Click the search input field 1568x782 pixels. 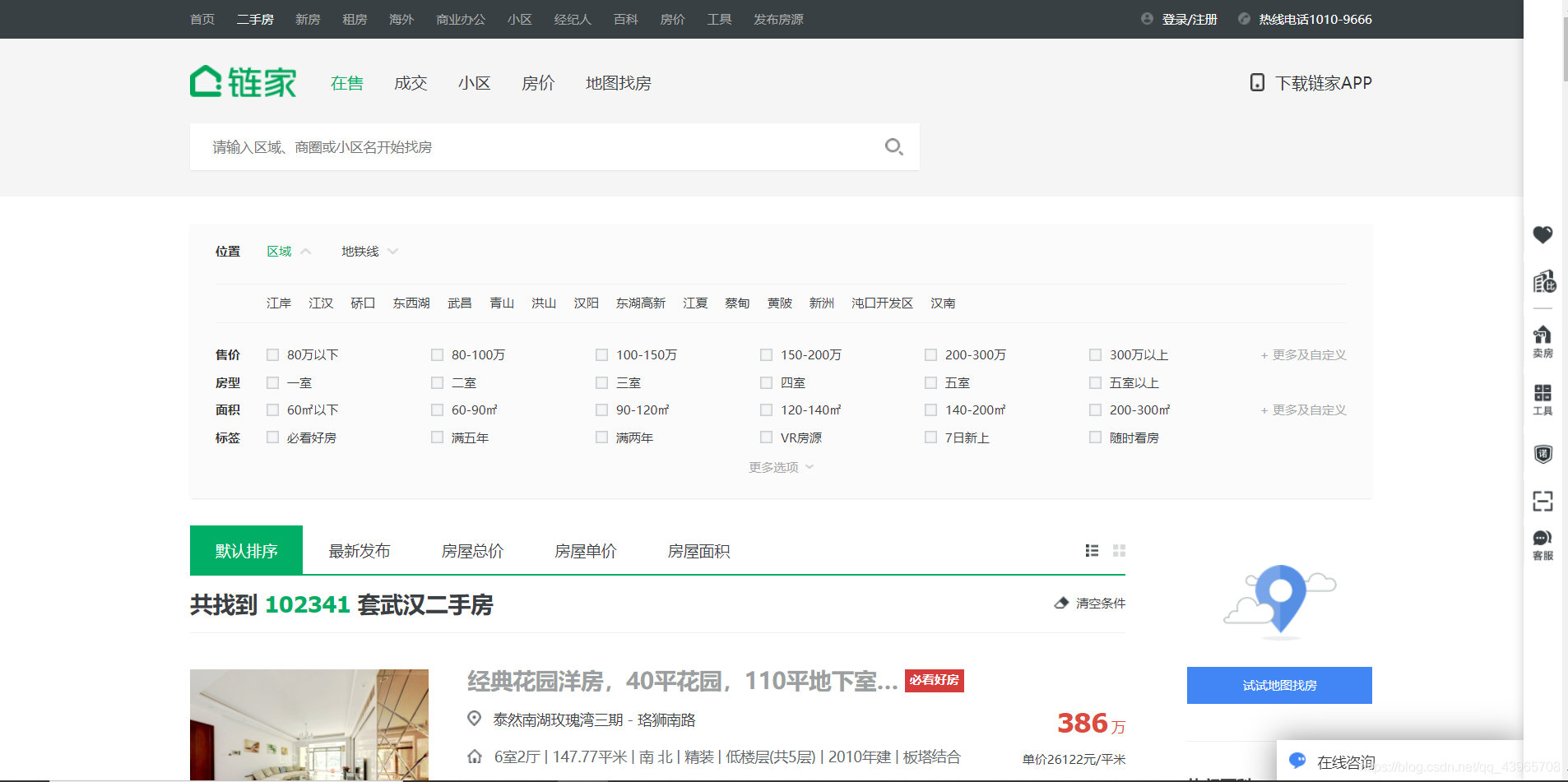coord(494,146)
